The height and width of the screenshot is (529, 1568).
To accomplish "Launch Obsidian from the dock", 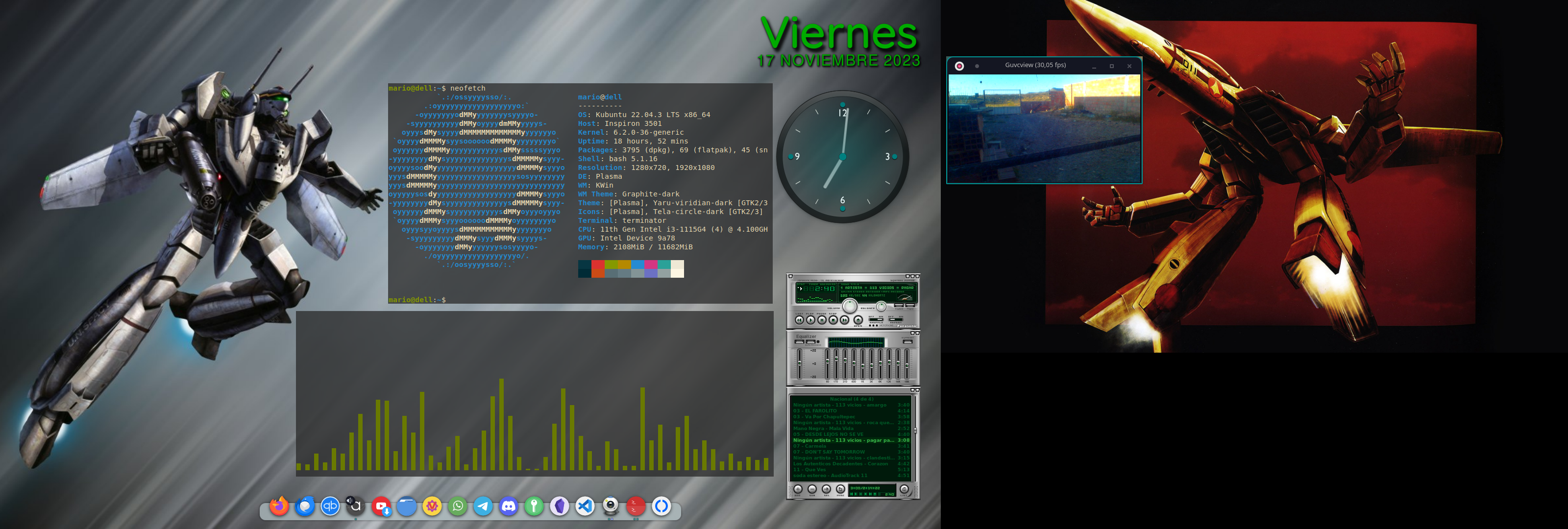I will click(x=560, y=506).
